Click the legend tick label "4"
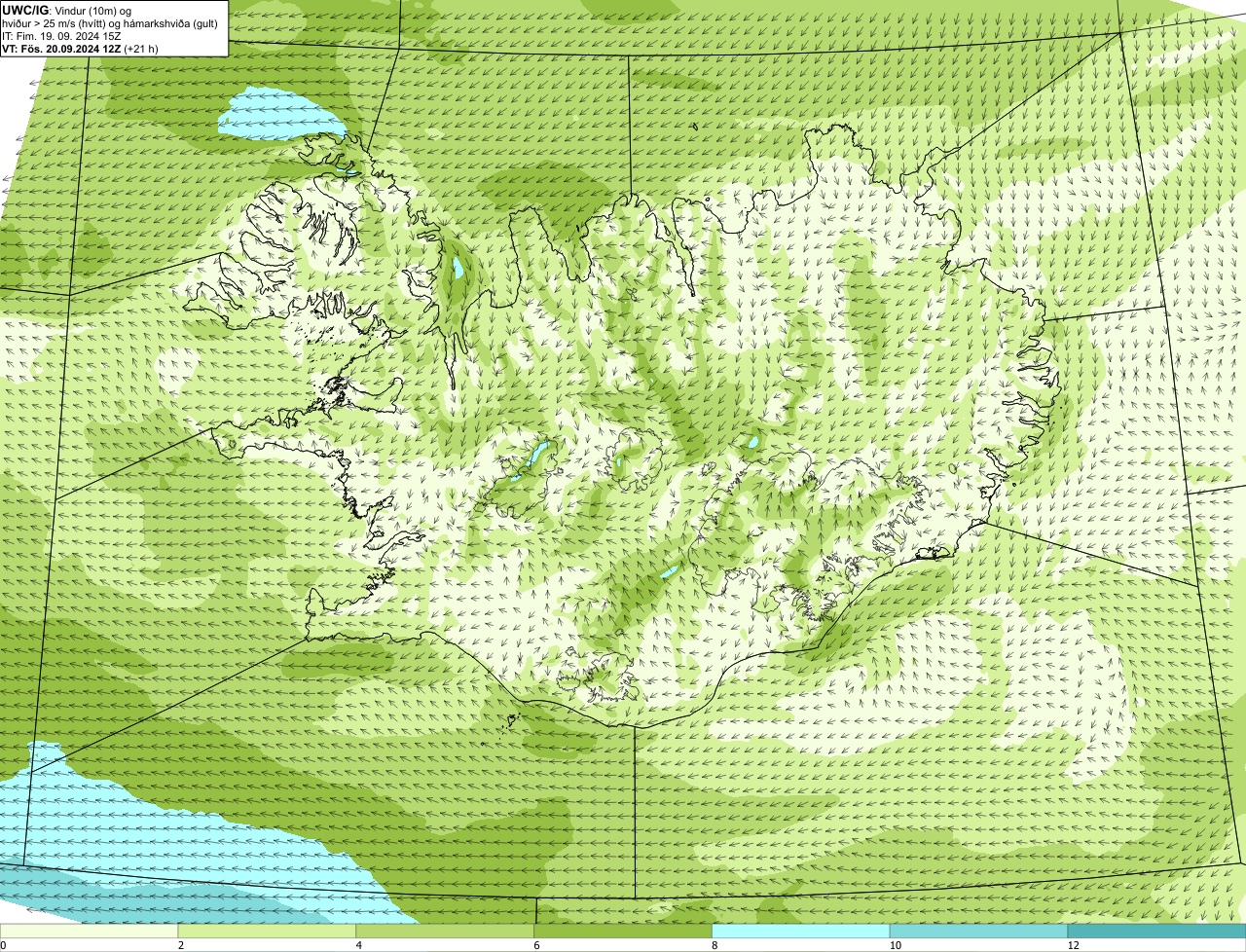The image size is (1246, 952). (x=358, y=945)
